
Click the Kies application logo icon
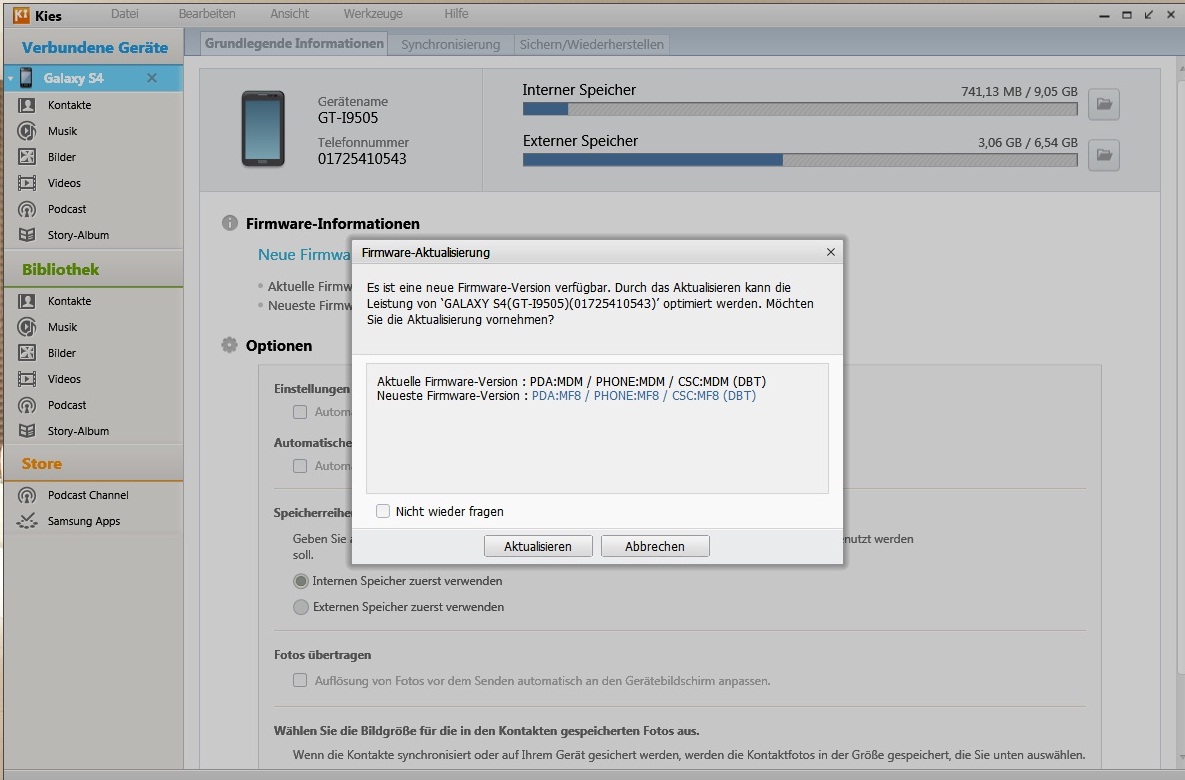[x=21, y=15]
